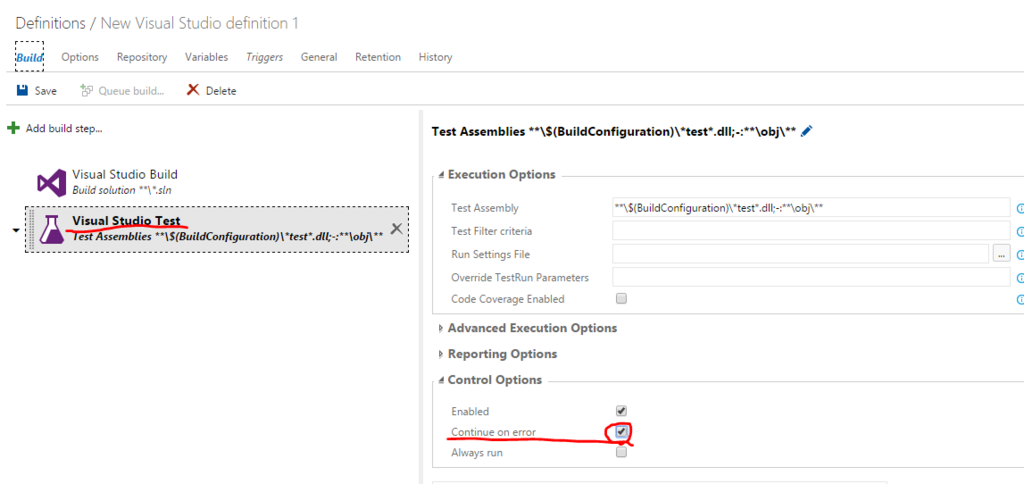The height and width of the screenshot is (484, 1024).
Task: Toggle the Code Coverage Enabled checkbox
Action: (621, 298)
